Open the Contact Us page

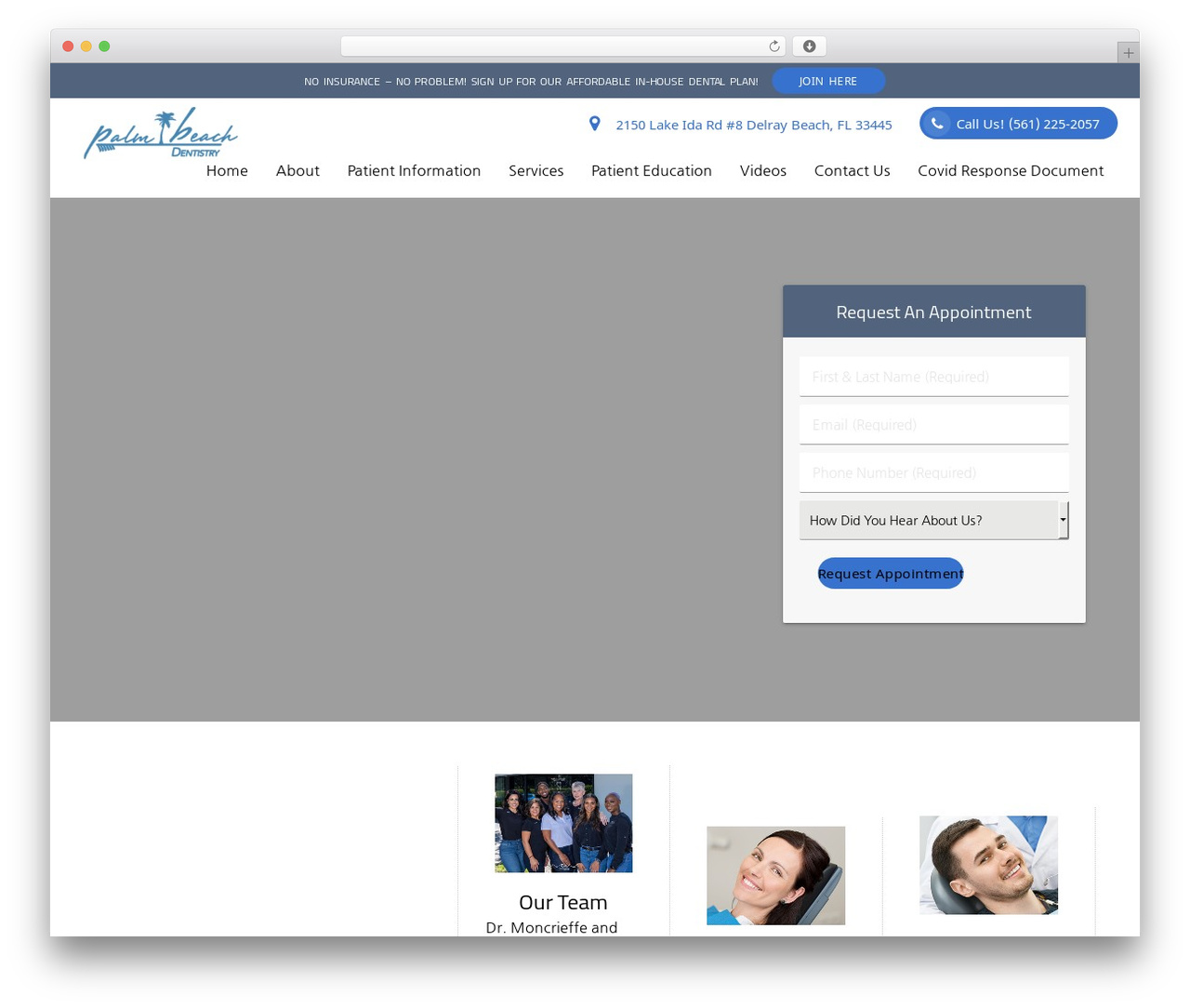click(x=852, y=171)
